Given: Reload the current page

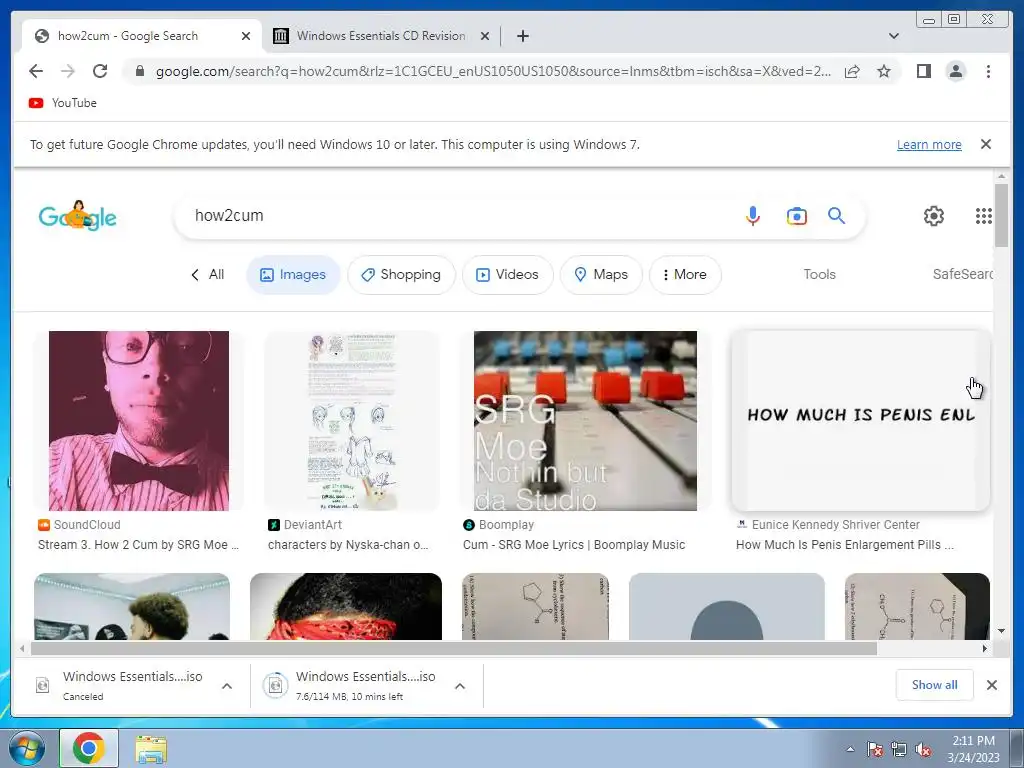Looking at the screenshot, I should (x=100, y=71).
